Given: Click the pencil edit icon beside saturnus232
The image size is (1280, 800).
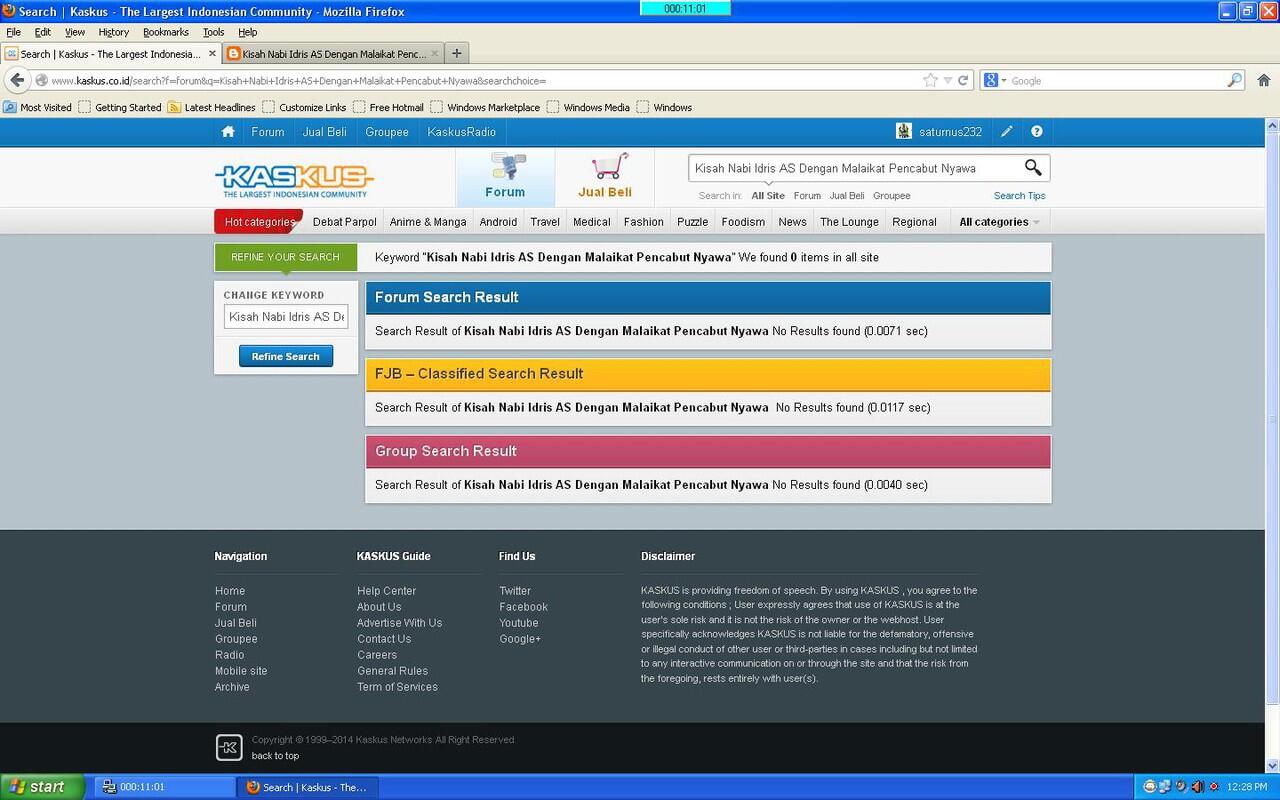Looking at the screenshot, I should (1007, 131).
